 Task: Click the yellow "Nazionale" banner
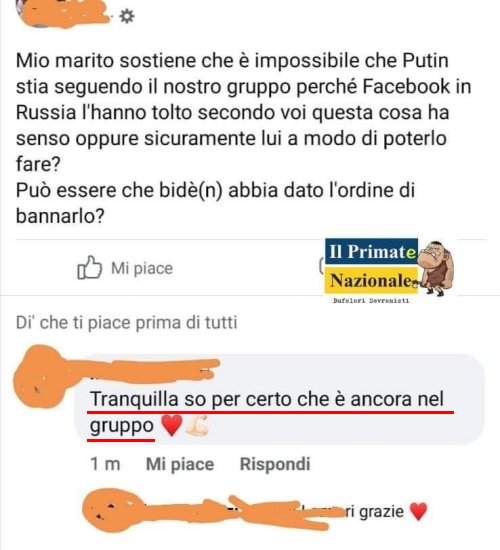pyautogui.click(x=372, y=280)
